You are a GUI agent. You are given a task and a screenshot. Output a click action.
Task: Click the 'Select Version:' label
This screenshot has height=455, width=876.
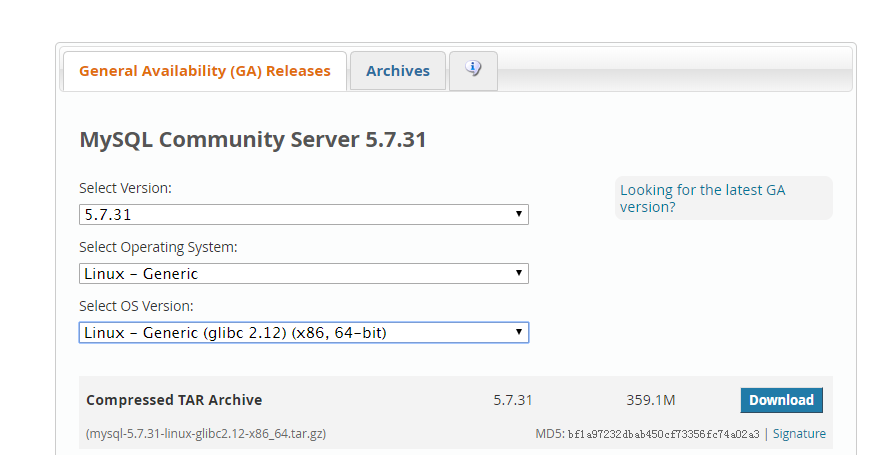click(x=125, y=188)
